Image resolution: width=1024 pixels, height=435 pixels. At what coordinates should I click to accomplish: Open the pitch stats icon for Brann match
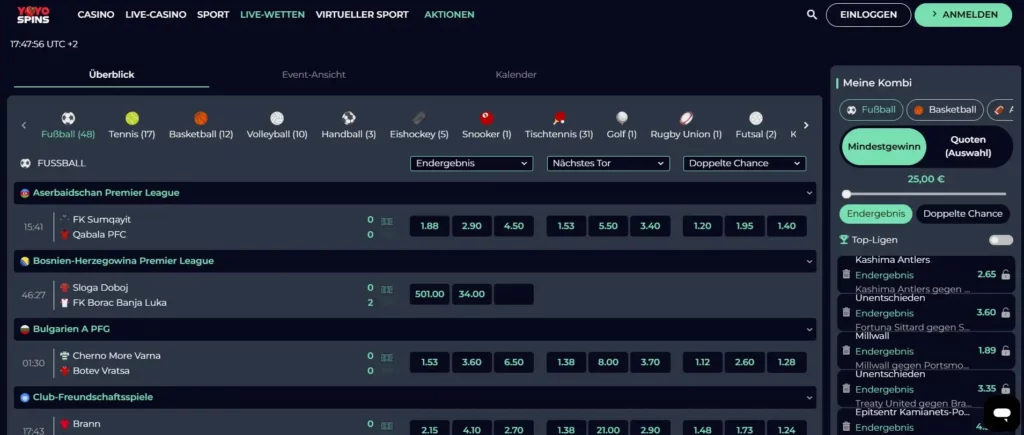pos(387,426)
